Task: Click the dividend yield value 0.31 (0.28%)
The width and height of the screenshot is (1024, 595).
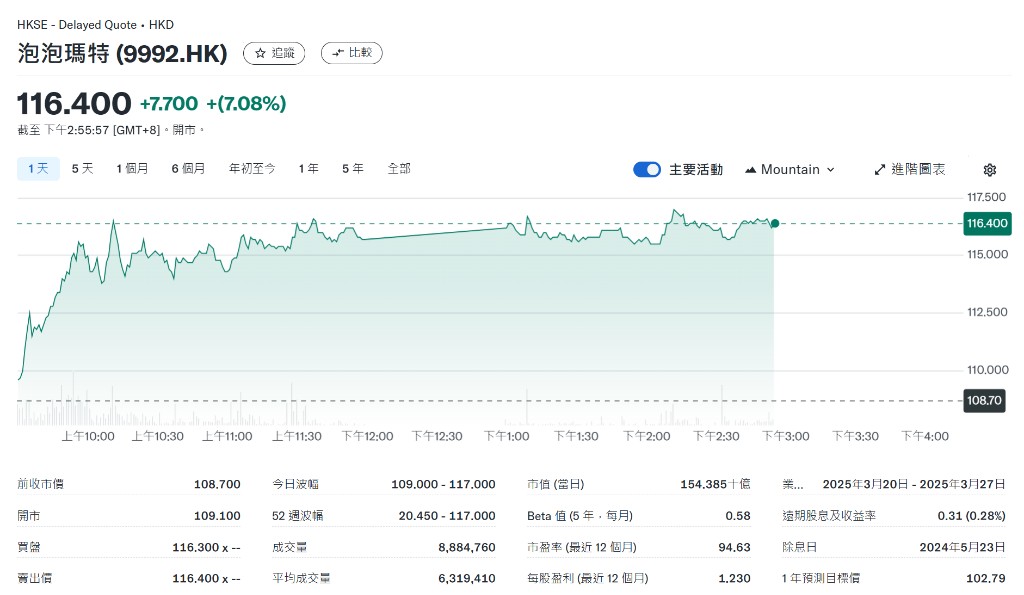Action: point(972,515)
